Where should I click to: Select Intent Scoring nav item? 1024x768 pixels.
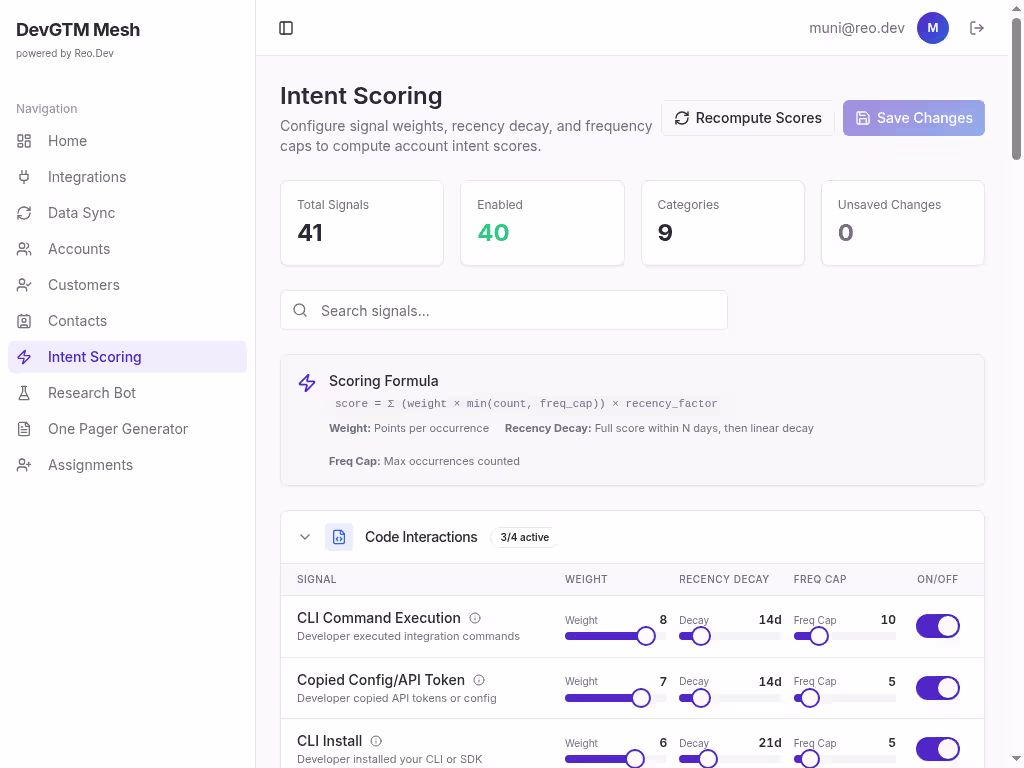[x=127, y=357]
